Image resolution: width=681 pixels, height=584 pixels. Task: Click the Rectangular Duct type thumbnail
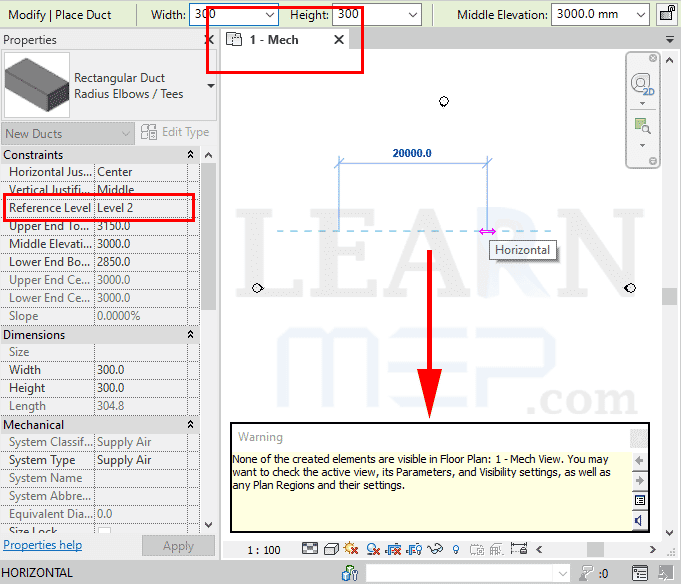pos(37,85)
